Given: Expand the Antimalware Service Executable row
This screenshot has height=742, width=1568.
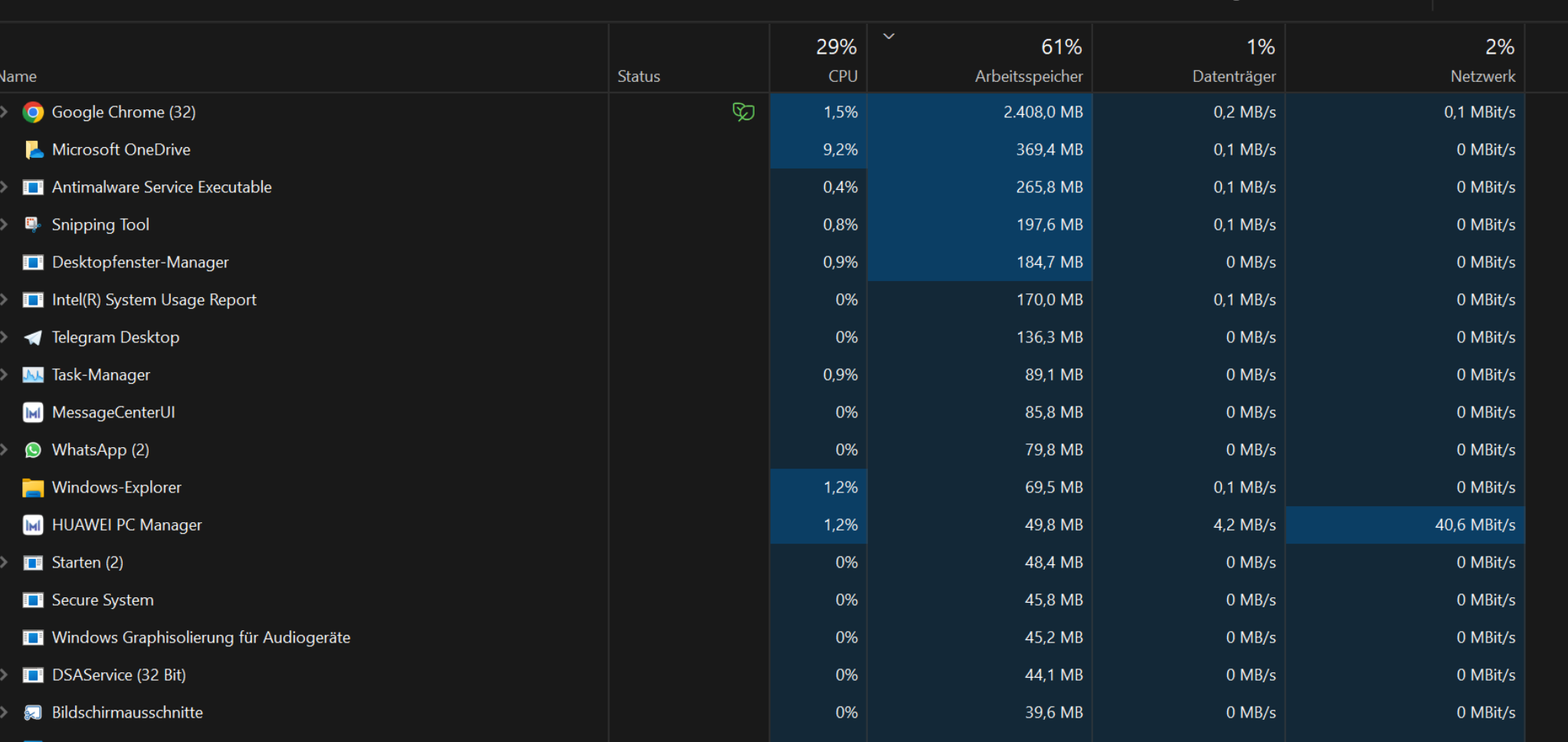Looking at the screenshot, I should tap(4, 187).
